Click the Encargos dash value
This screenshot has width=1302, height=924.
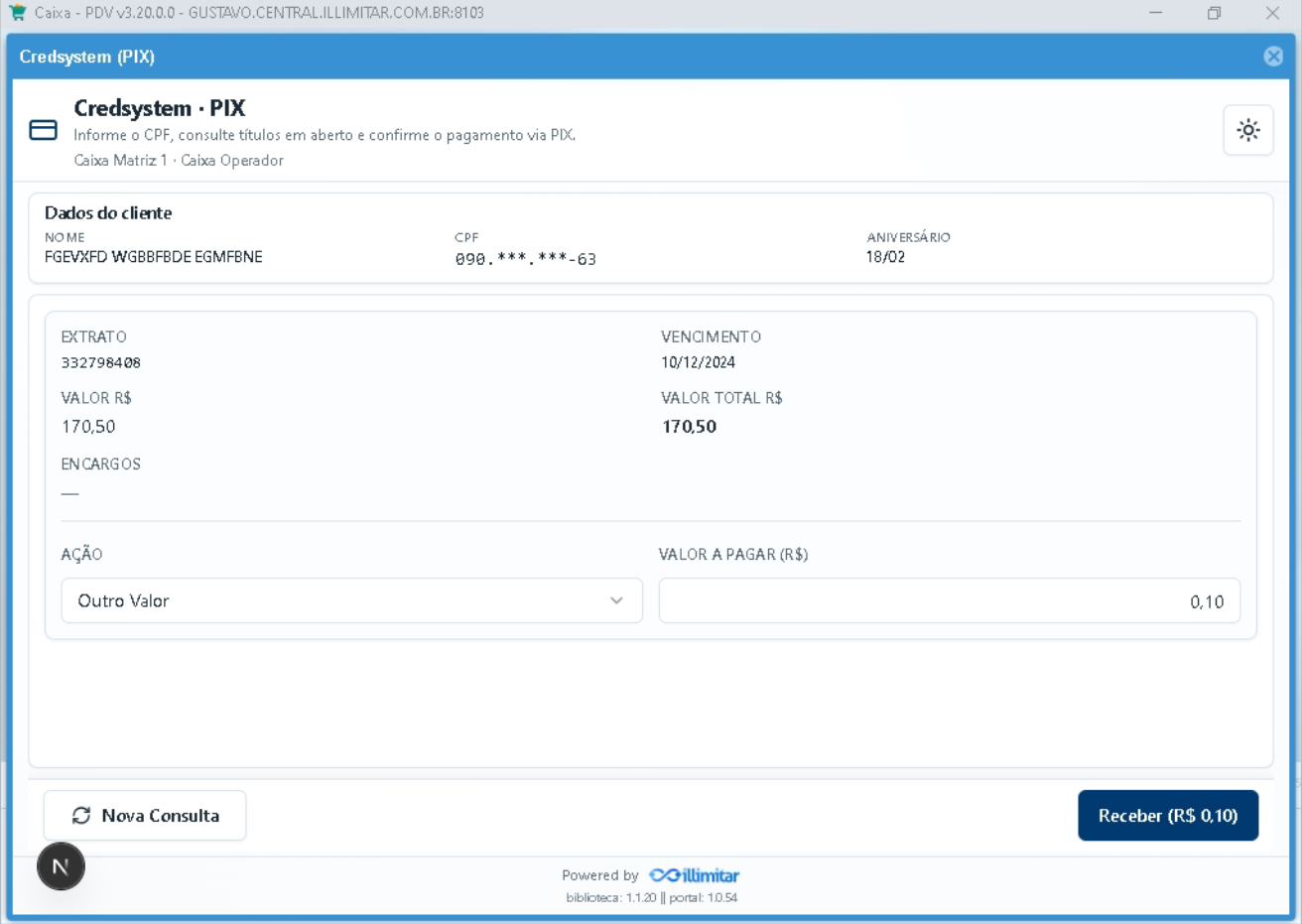click(x=69, y=492)
